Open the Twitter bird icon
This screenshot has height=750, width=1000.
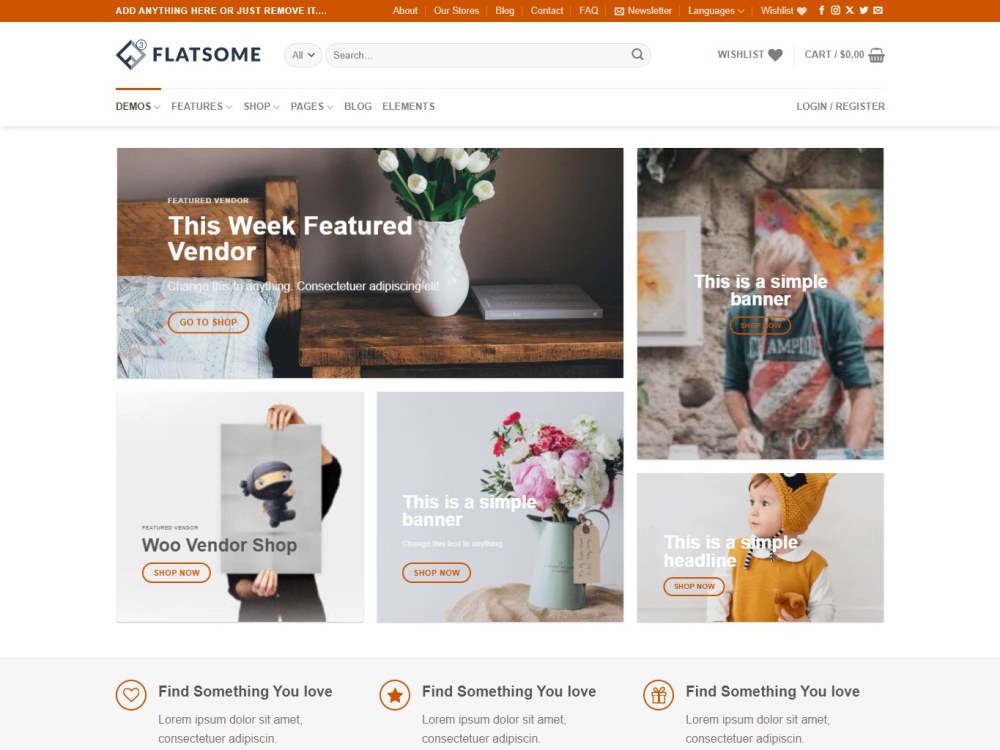(x=864, y=10)
